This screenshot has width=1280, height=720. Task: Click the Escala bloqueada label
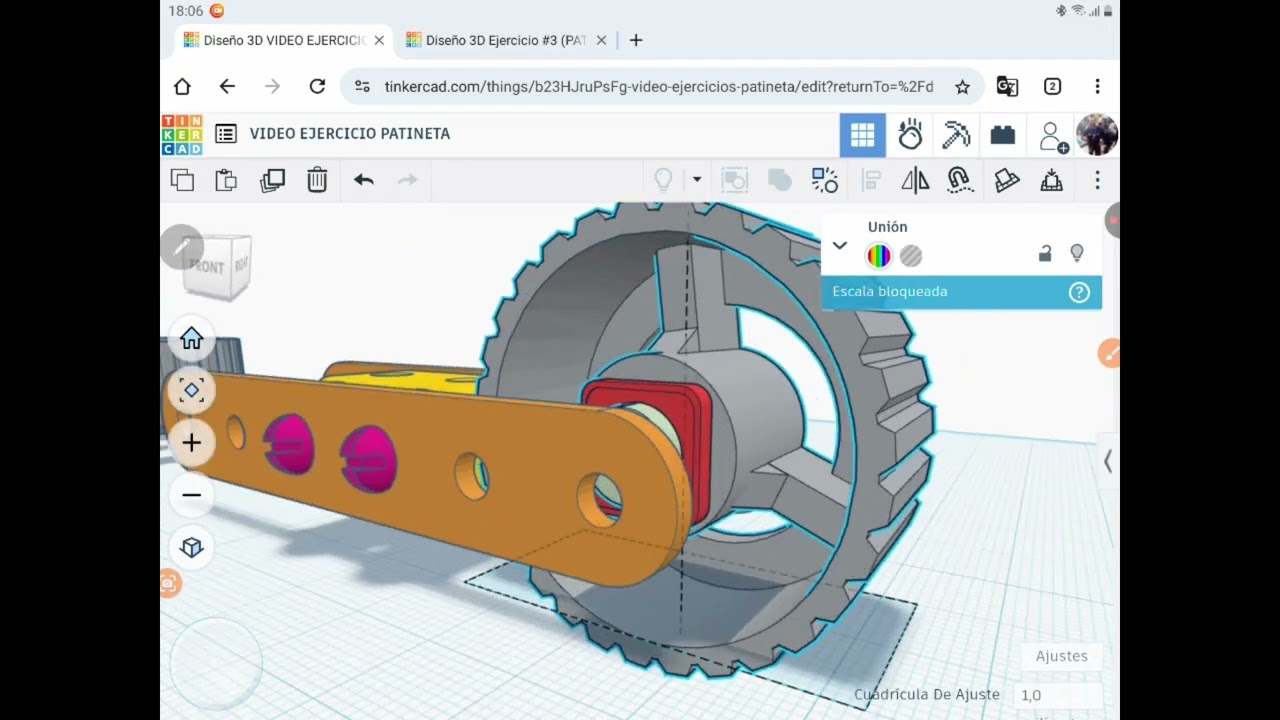(890, 292)
